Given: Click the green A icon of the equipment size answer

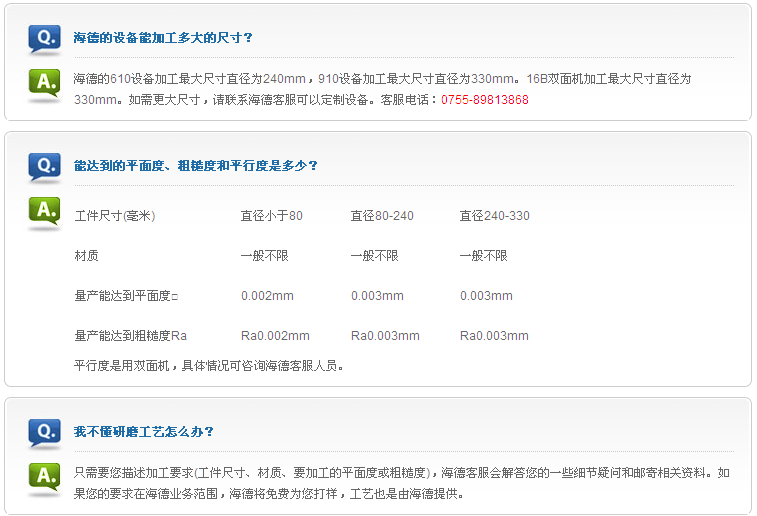Looking at the screenshot, I should point(44,85).
